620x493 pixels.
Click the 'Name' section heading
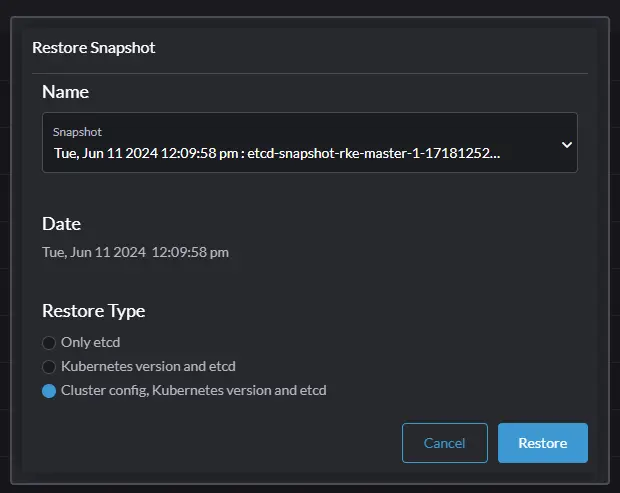coord(65,92)
